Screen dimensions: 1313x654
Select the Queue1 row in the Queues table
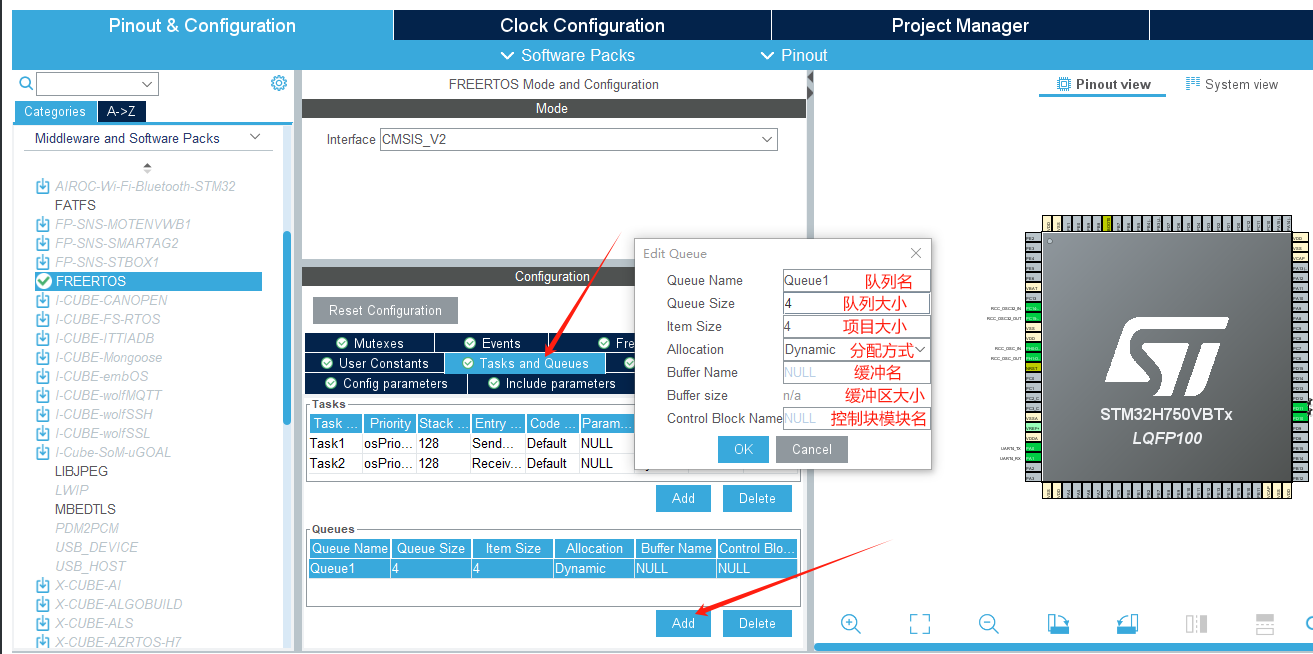click(553, 568)
